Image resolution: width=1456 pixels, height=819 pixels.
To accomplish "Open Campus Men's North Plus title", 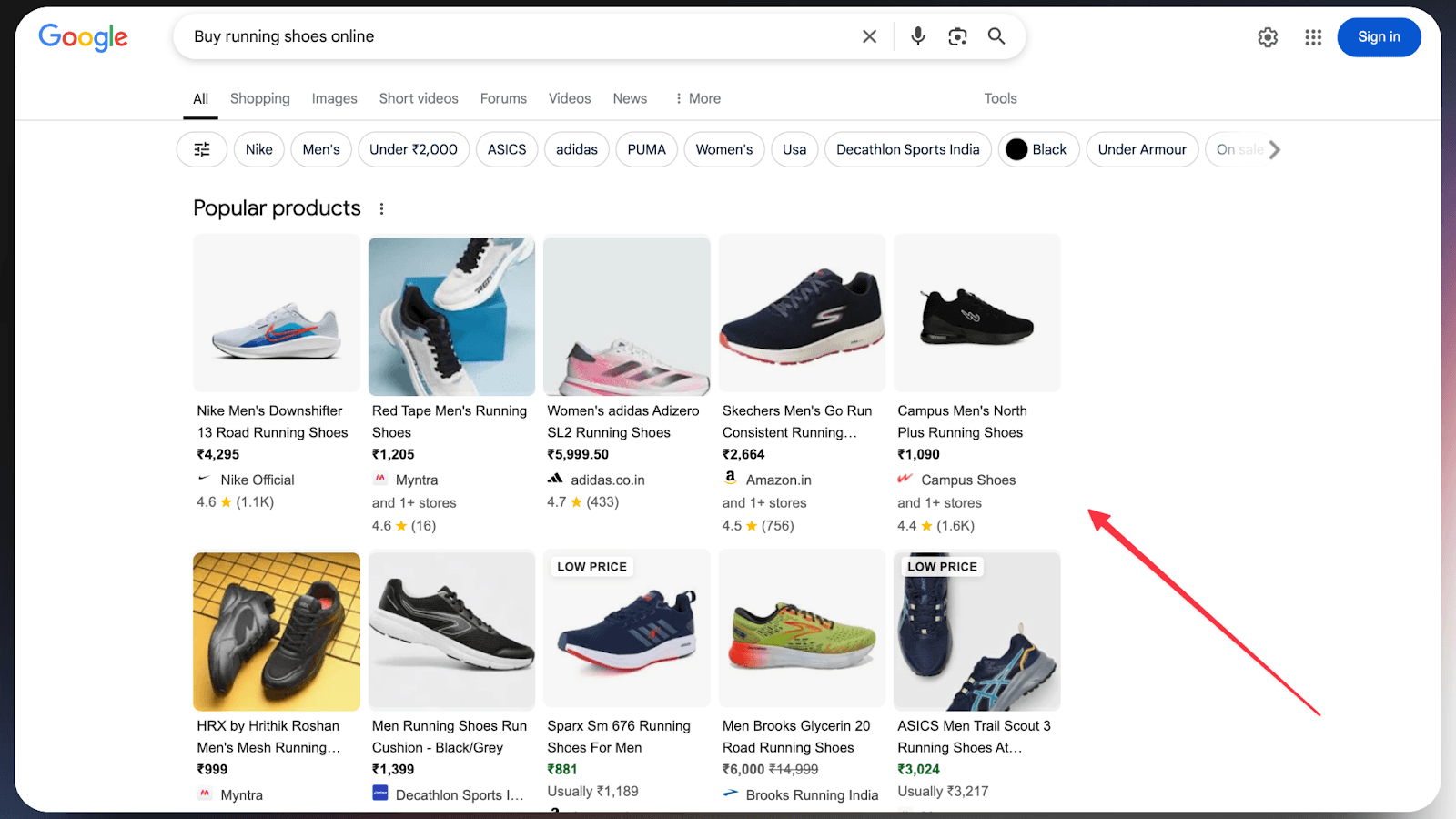I will pyautogui.click(x=962, y=421).
